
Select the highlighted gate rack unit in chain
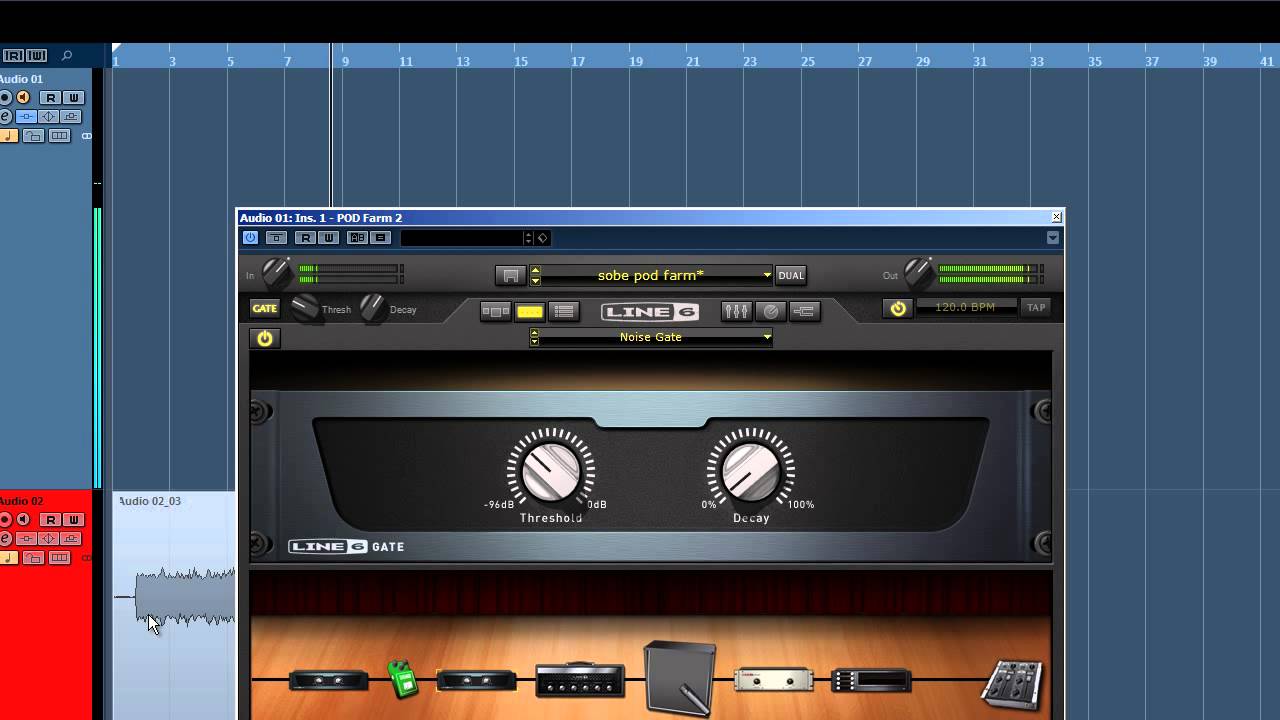pos(476,681)
